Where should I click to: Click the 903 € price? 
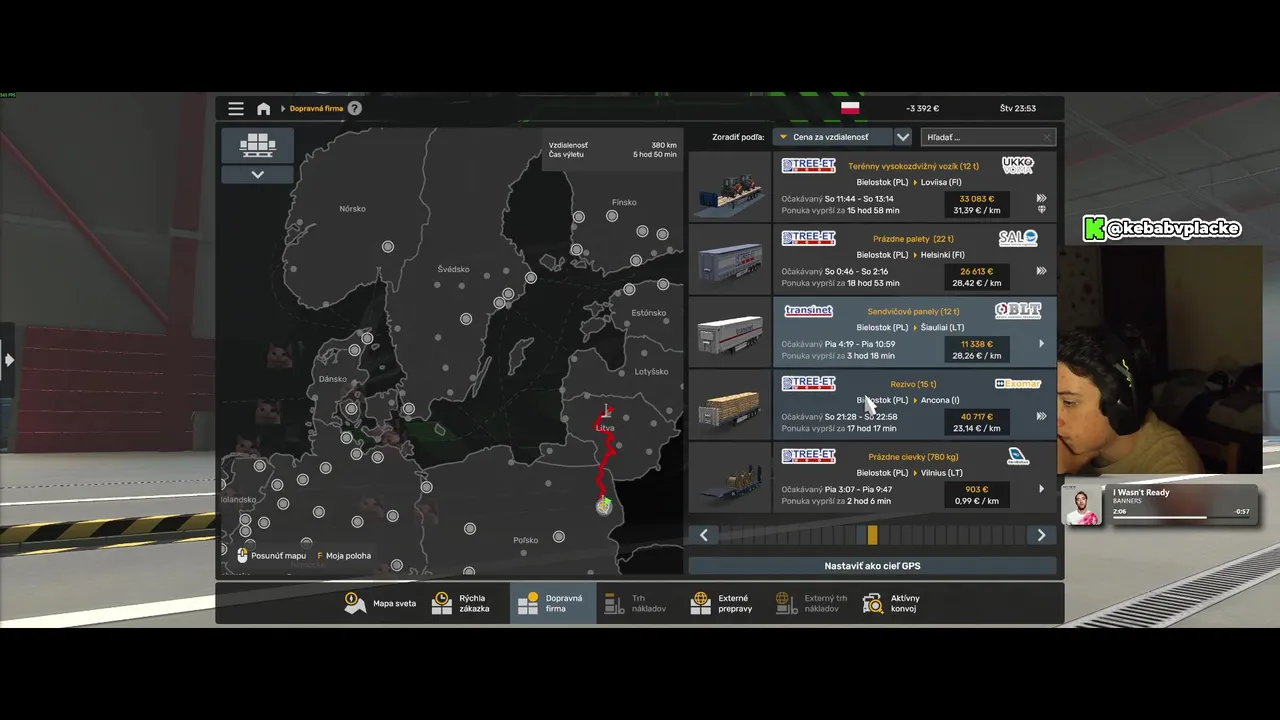[977, 489]
